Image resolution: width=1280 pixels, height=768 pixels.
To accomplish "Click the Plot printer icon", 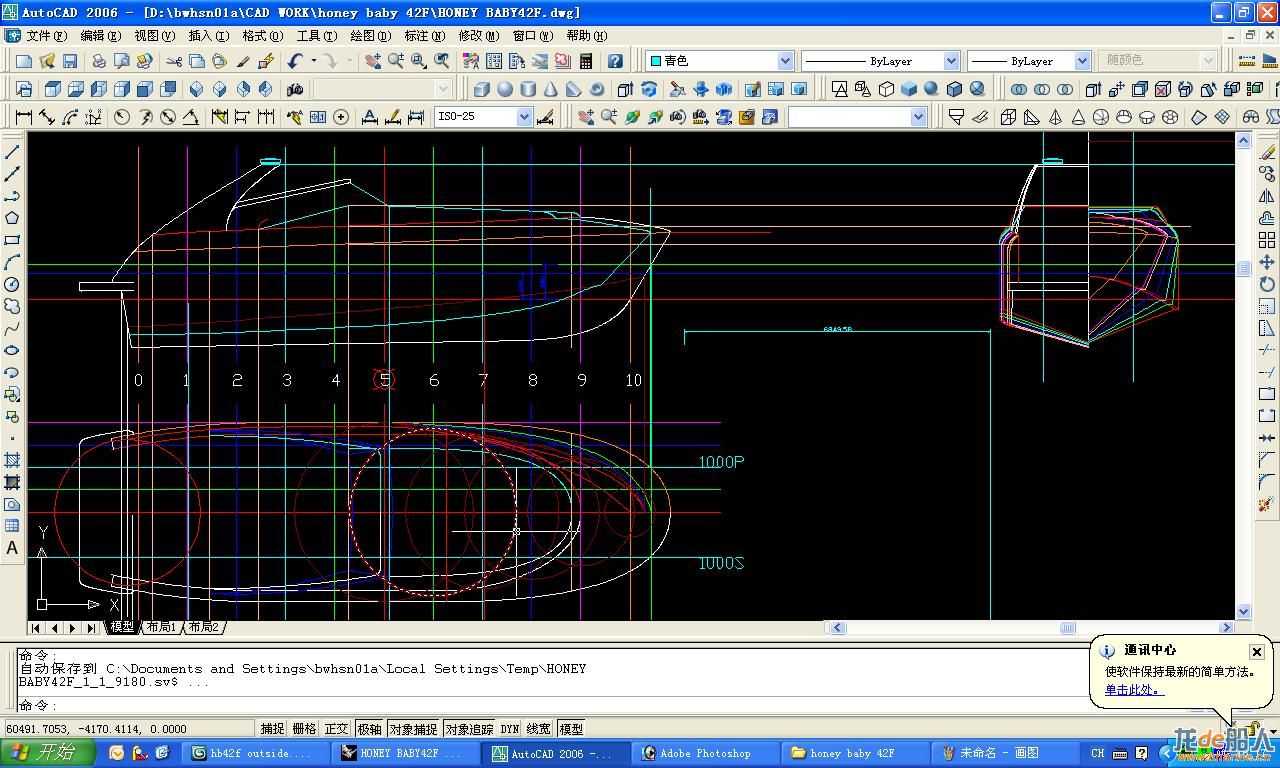I will coord(99,61).
